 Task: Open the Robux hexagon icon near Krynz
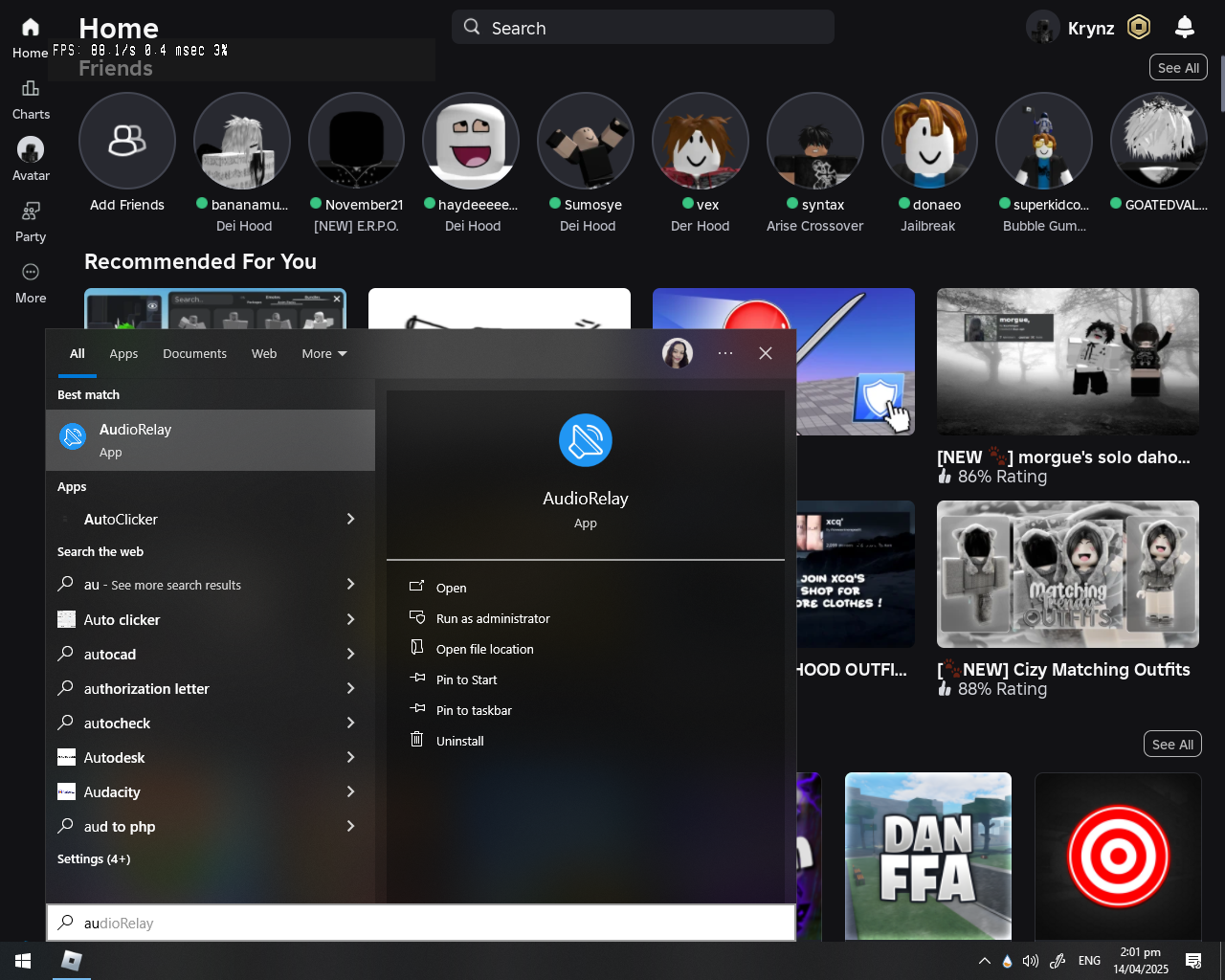[x=1139, y=28]
